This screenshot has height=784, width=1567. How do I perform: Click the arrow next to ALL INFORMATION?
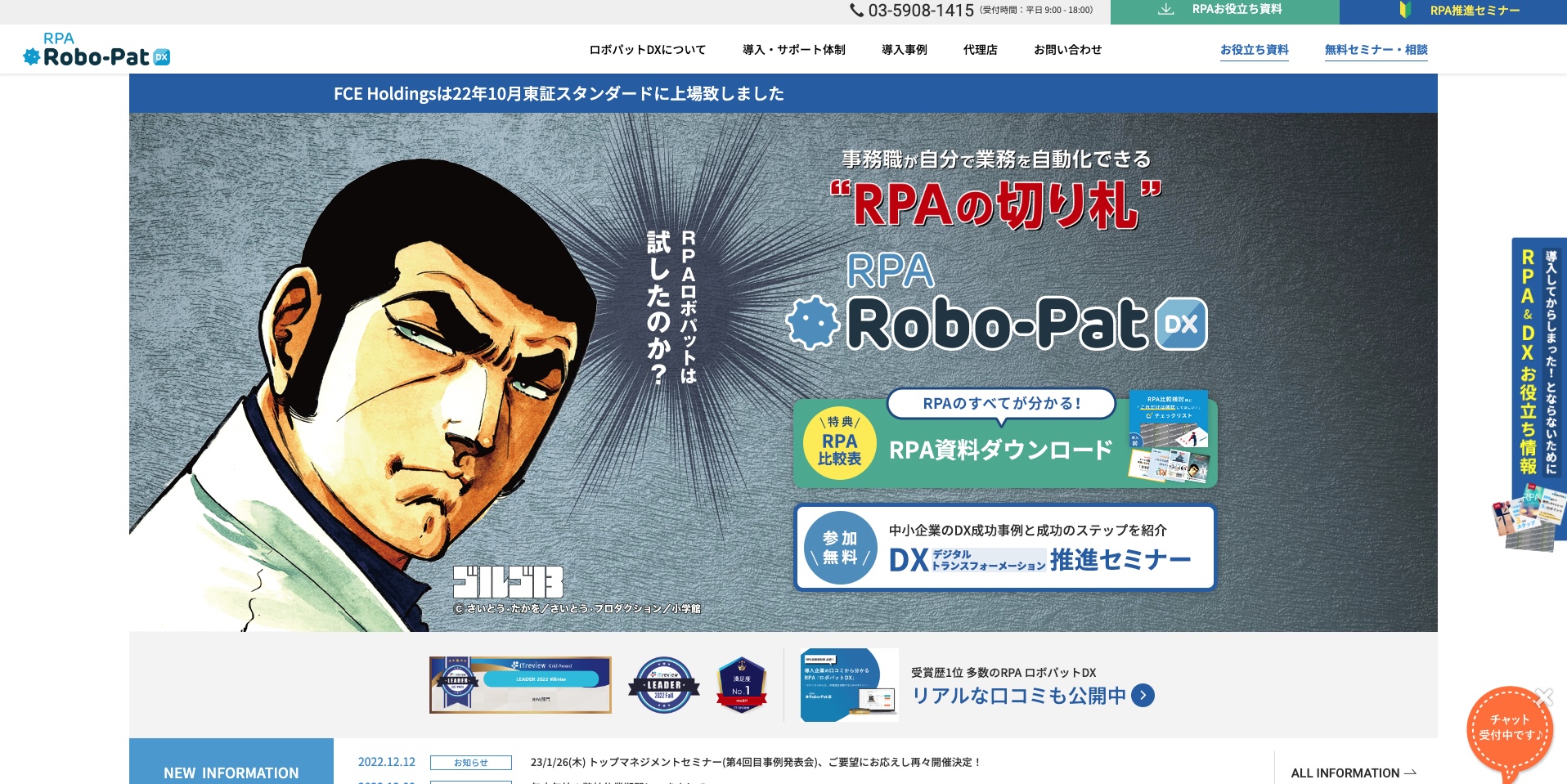pyautogui.click(x=1410, y=773)
